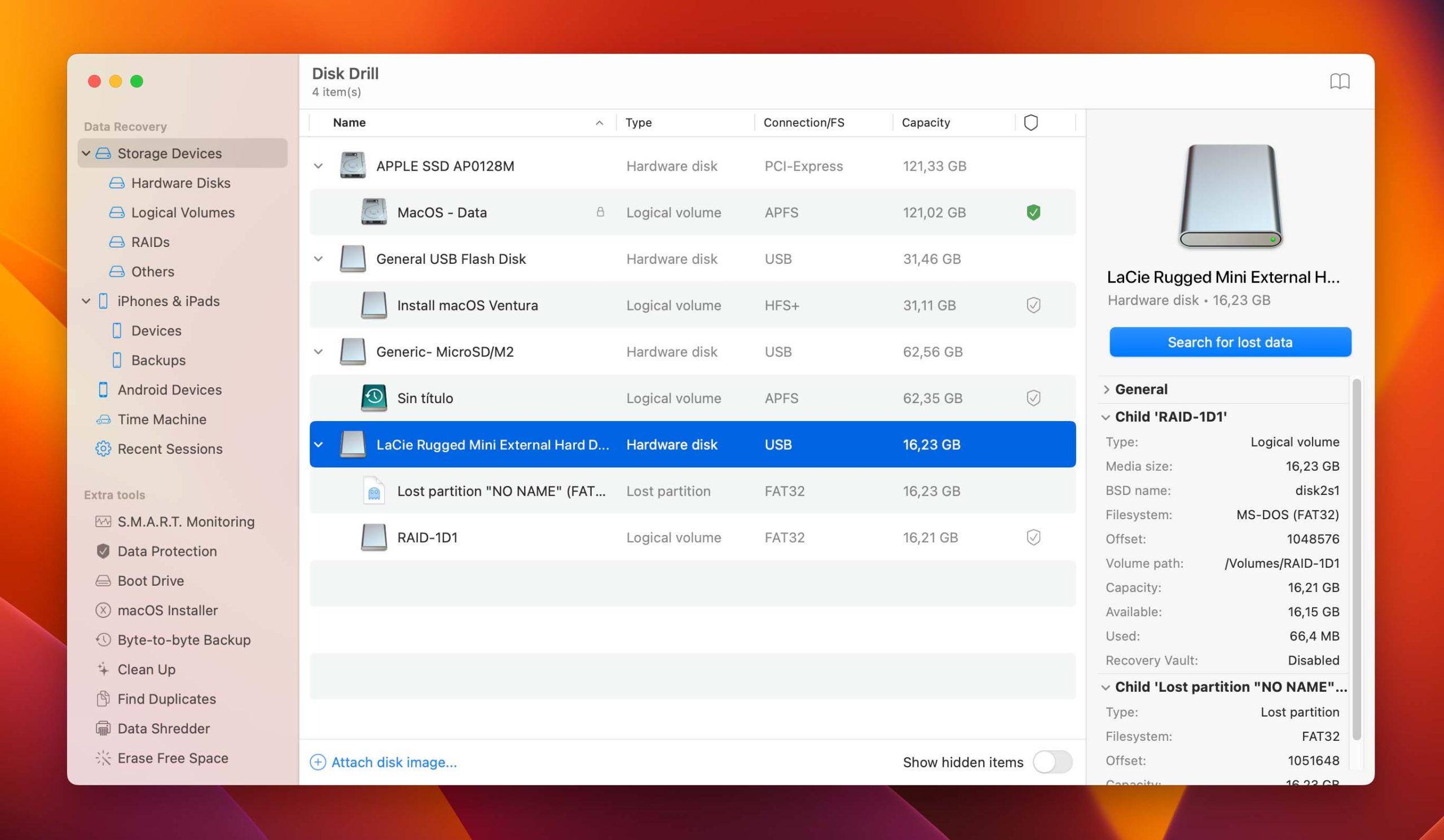This screenshot has height=840, width=1444.
Task: Select the RAIDs disk icon in sidebar
Action: tap(117, 242)
